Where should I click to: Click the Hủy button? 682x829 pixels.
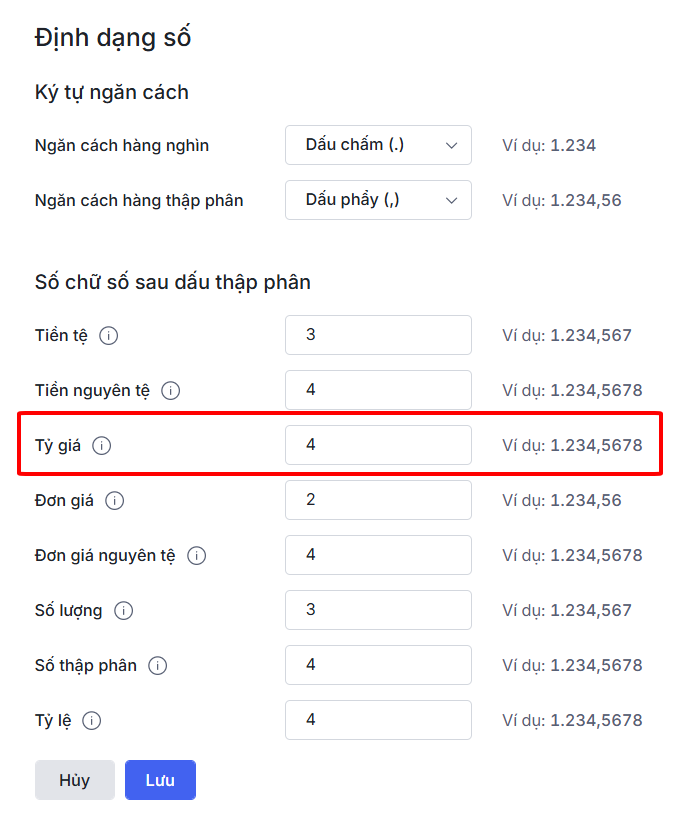point(75,781)
